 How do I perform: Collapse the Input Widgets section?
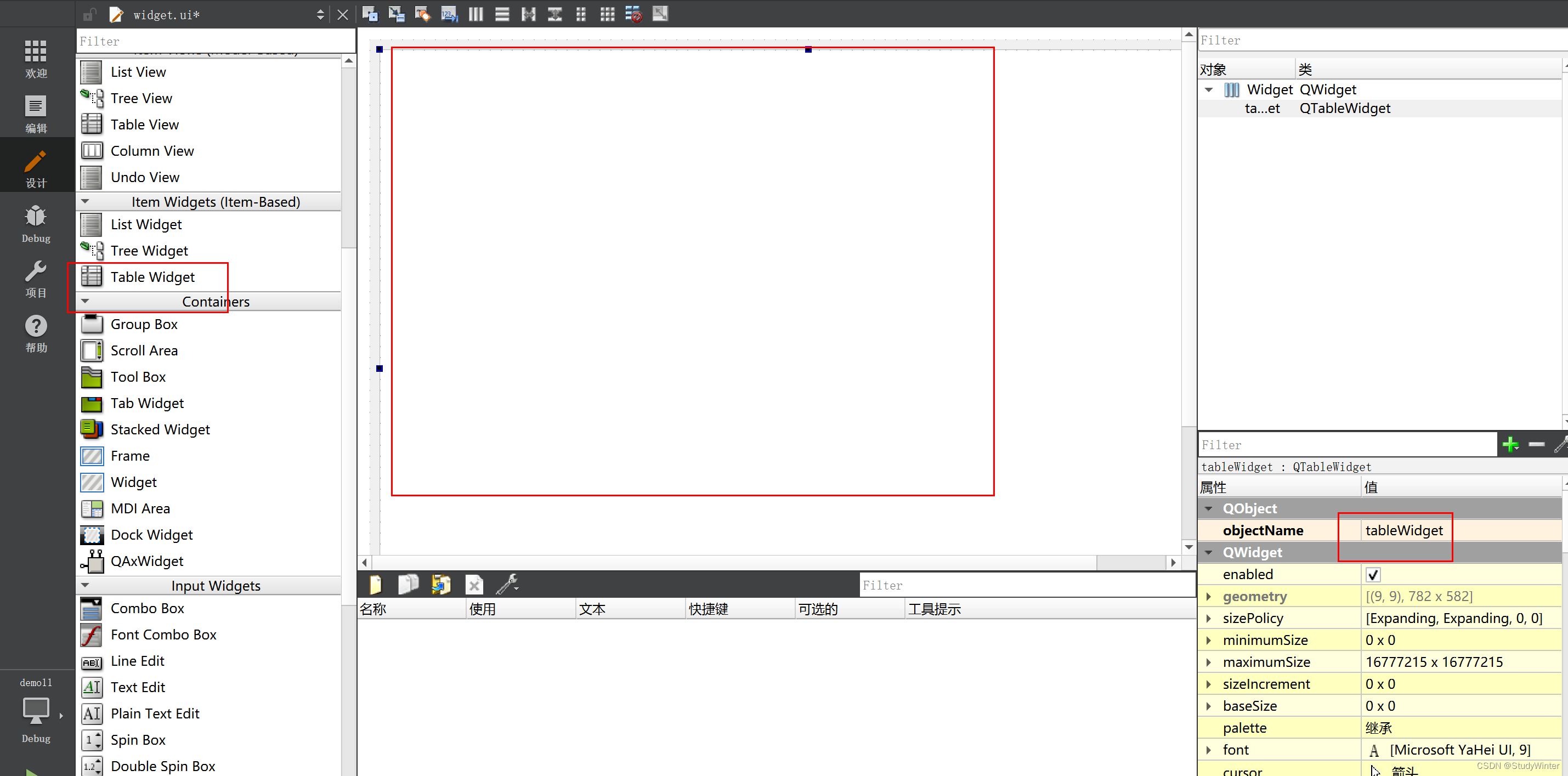click(85, 585)
